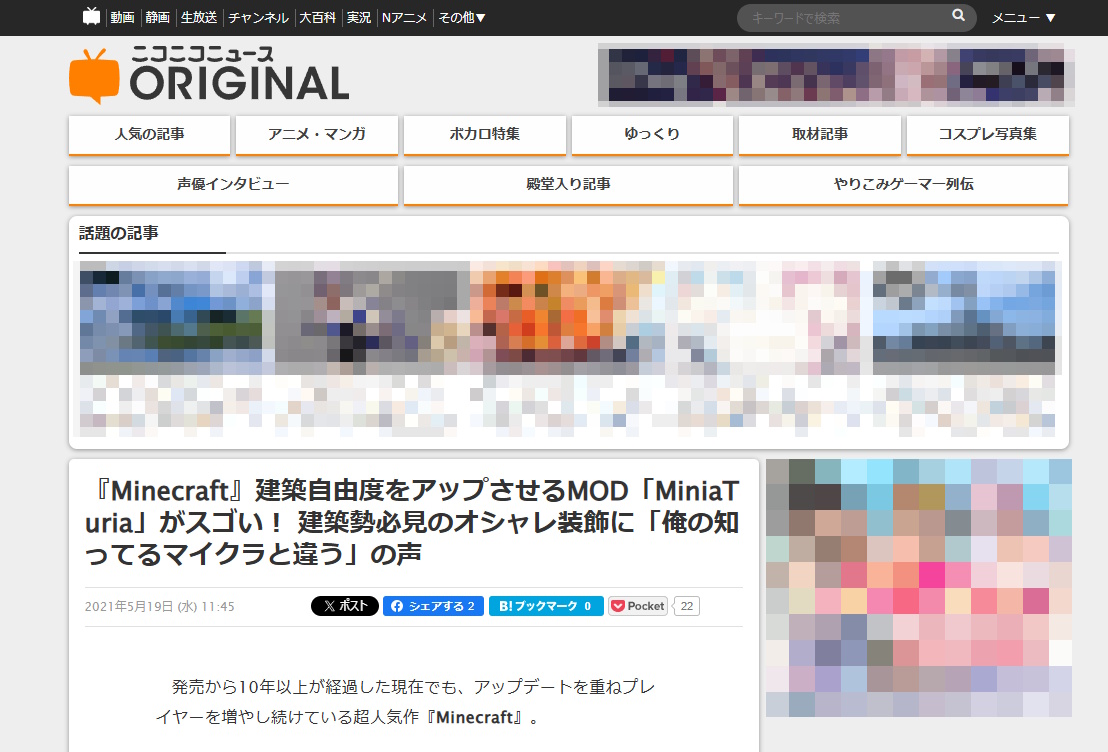This screenshot has height=752, width=1108.
Task: Open the 生放送 top menu link
Action: [x=199, y=18]
